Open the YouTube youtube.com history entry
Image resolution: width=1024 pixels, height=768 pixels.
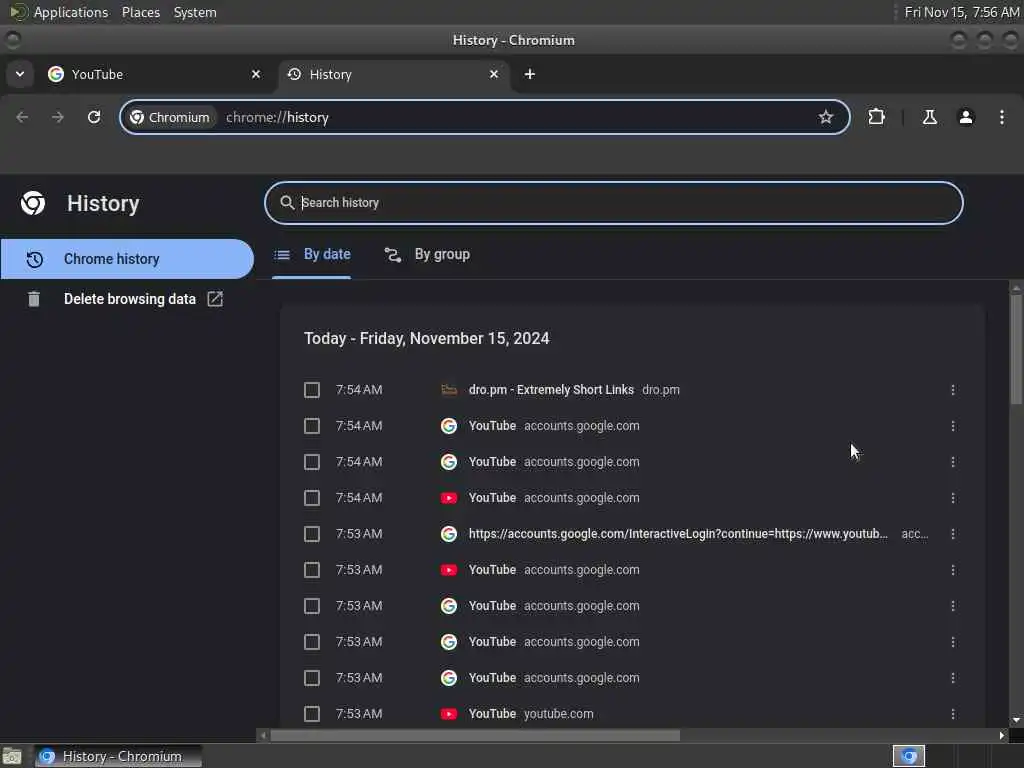492,714
